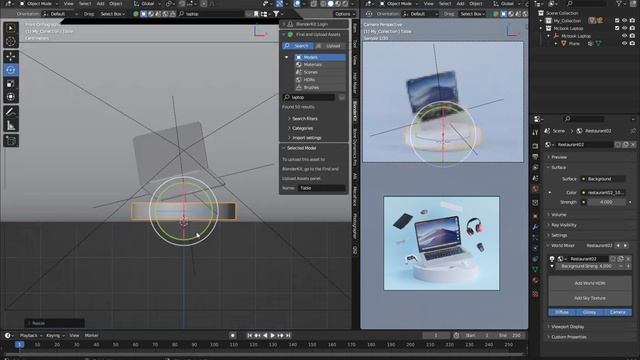
Task: Open the timeline Marker menu
Action: coord(91,336)
